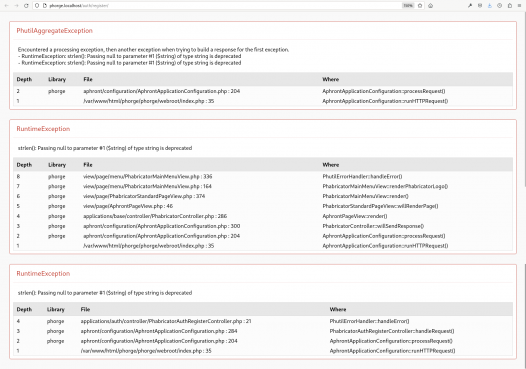Bookmark this page with the star

click(420, 6)
